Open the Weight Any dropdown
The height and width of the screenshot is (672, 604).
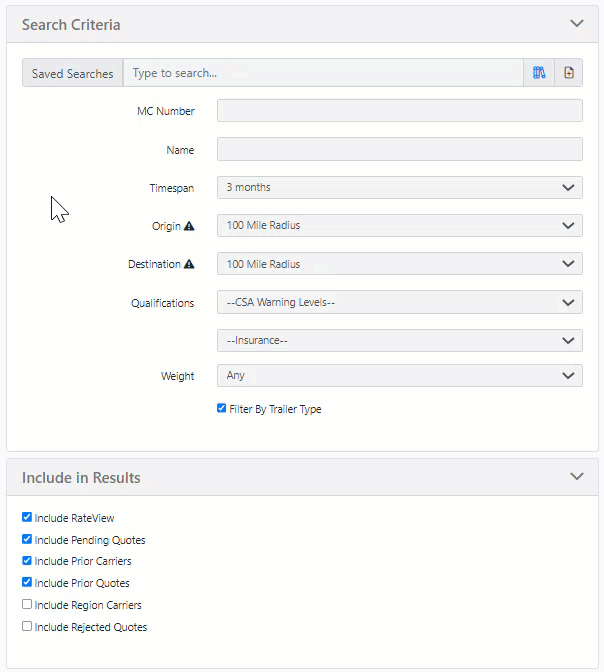coord(400,375)
